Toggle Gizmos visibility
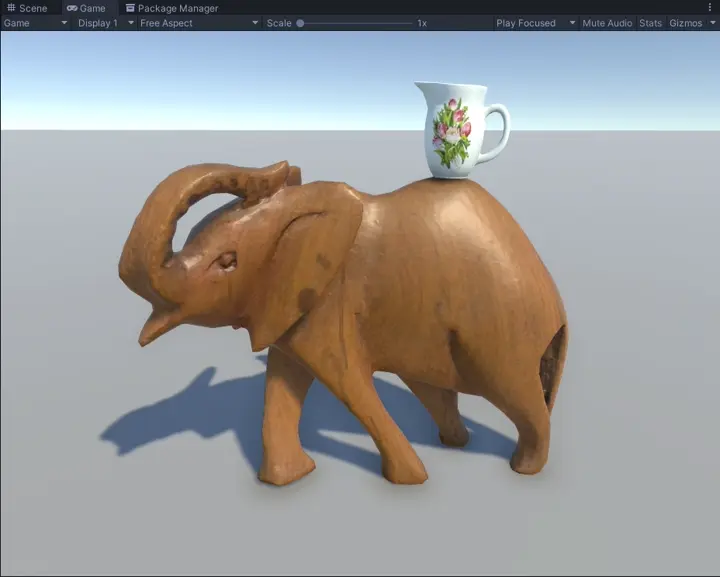The width and height of the screenshot is (720, 577). [x=686, y=23]
